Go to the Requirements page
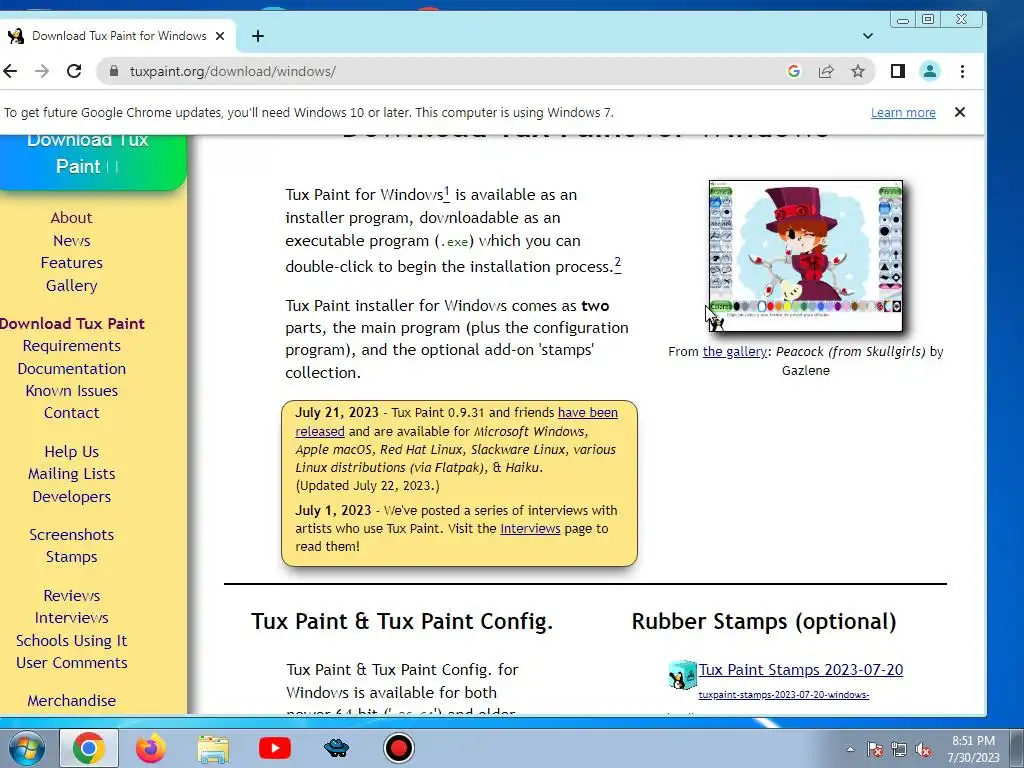 click(72, 345)
